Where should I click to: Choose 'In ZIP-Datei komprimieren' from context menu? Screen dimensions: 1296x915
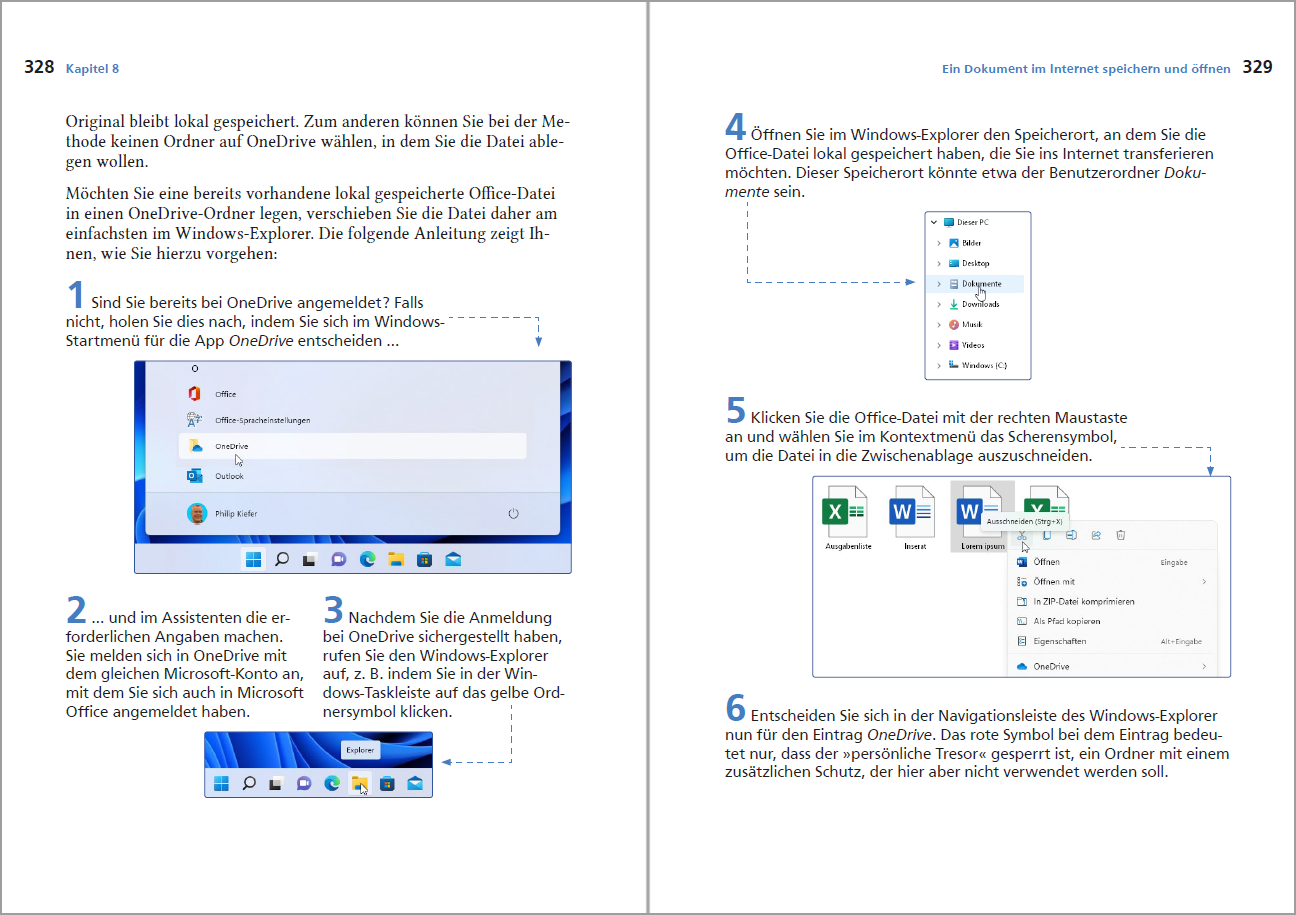1083,602
